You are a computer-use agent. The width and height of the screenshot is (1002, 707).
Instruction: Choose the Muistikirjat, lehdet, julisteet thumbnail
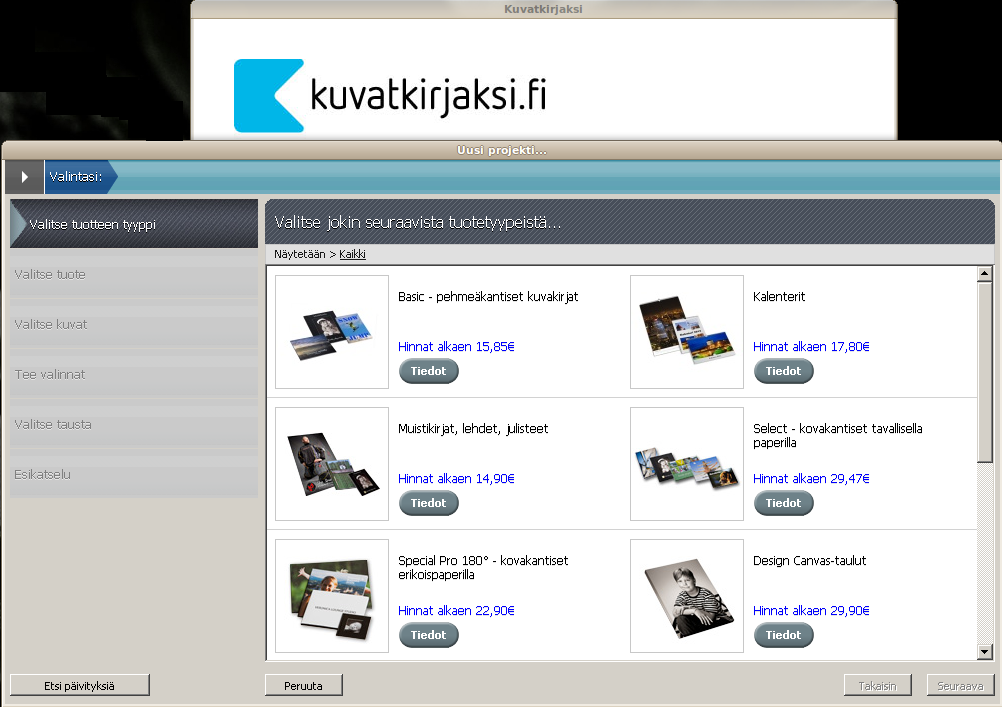pyautogui.click(x=332, y=464)
